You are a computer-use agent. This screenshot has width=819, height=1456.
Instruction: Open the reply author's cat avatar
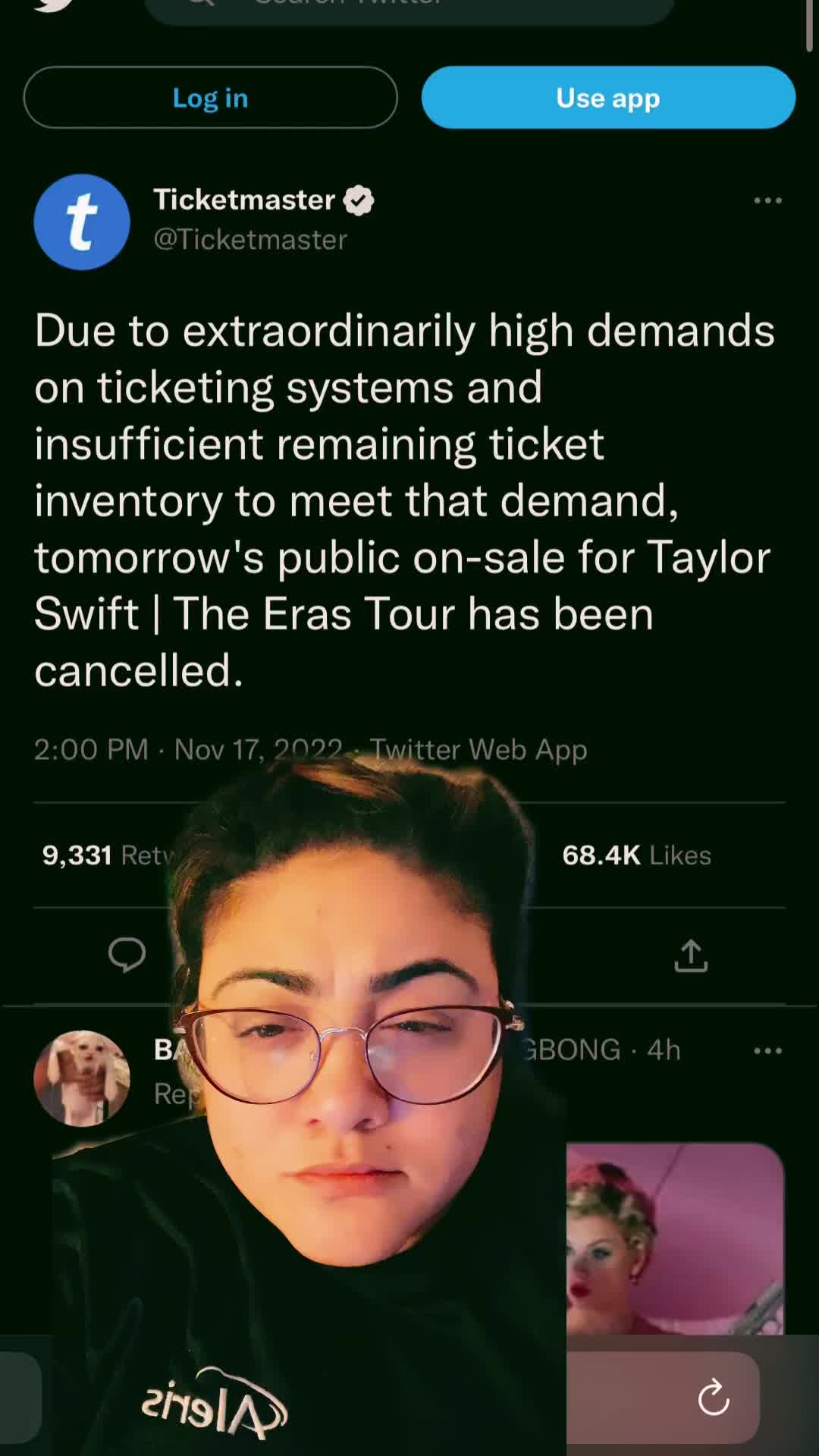82,1078
